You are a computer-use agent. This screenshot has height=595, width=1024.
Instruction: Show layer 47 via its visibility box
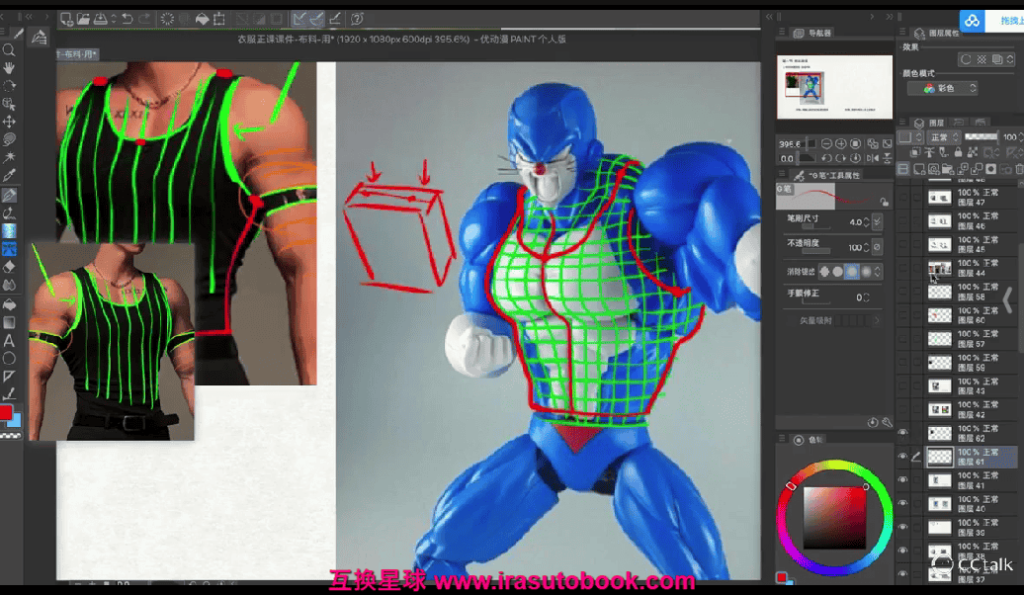tap(903, 197)
